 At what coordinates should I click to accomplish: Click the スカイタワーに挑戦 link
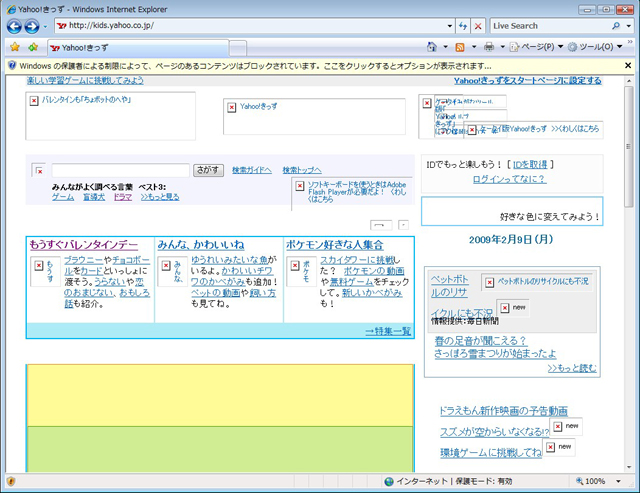pos(357,260)
